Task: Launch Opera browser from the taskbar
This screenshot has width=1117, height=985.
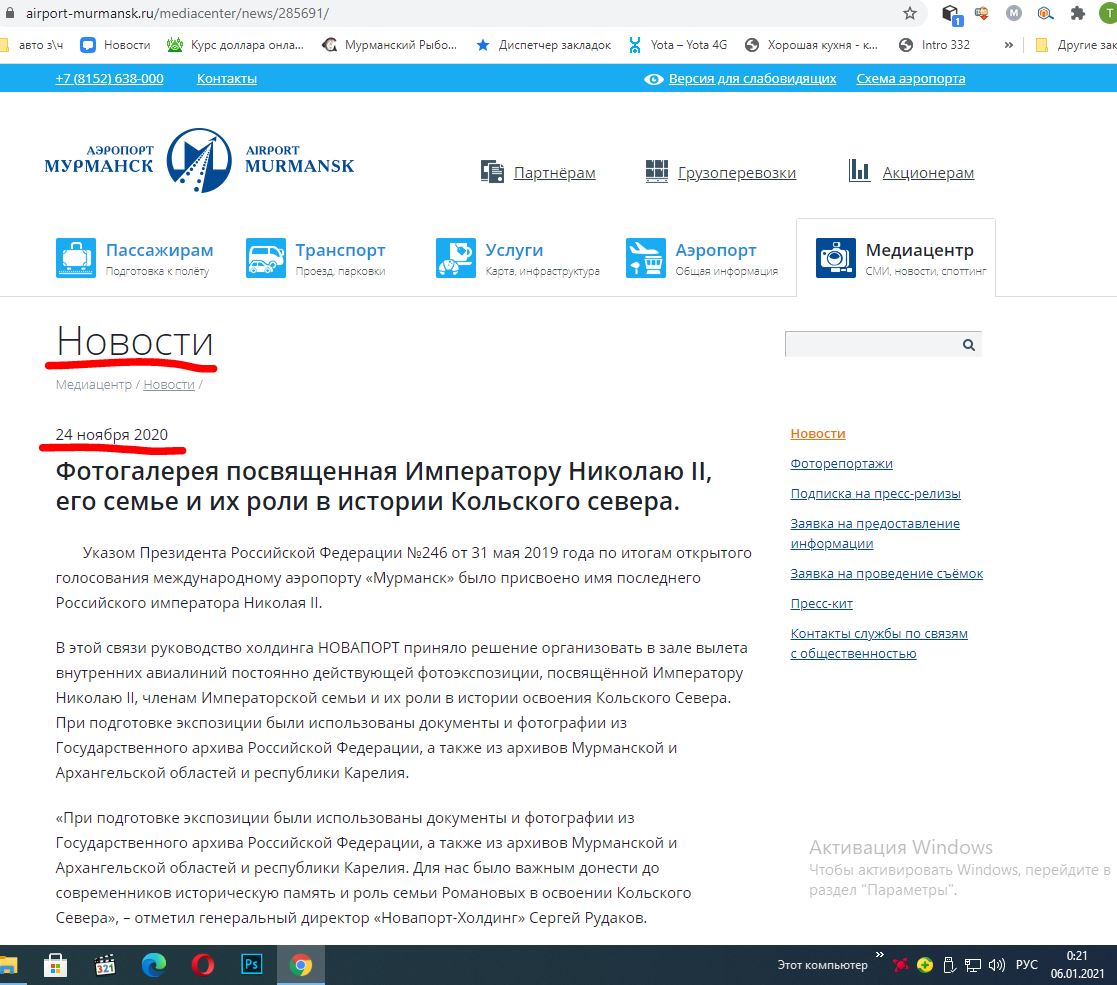Action: click(203, 965)
